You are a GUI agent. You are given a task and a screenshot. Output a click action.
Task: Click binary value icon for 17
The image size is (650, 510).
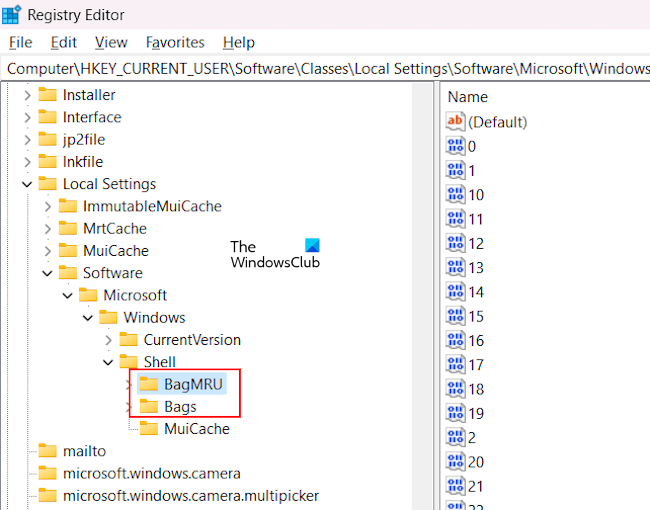click(455, 364)
